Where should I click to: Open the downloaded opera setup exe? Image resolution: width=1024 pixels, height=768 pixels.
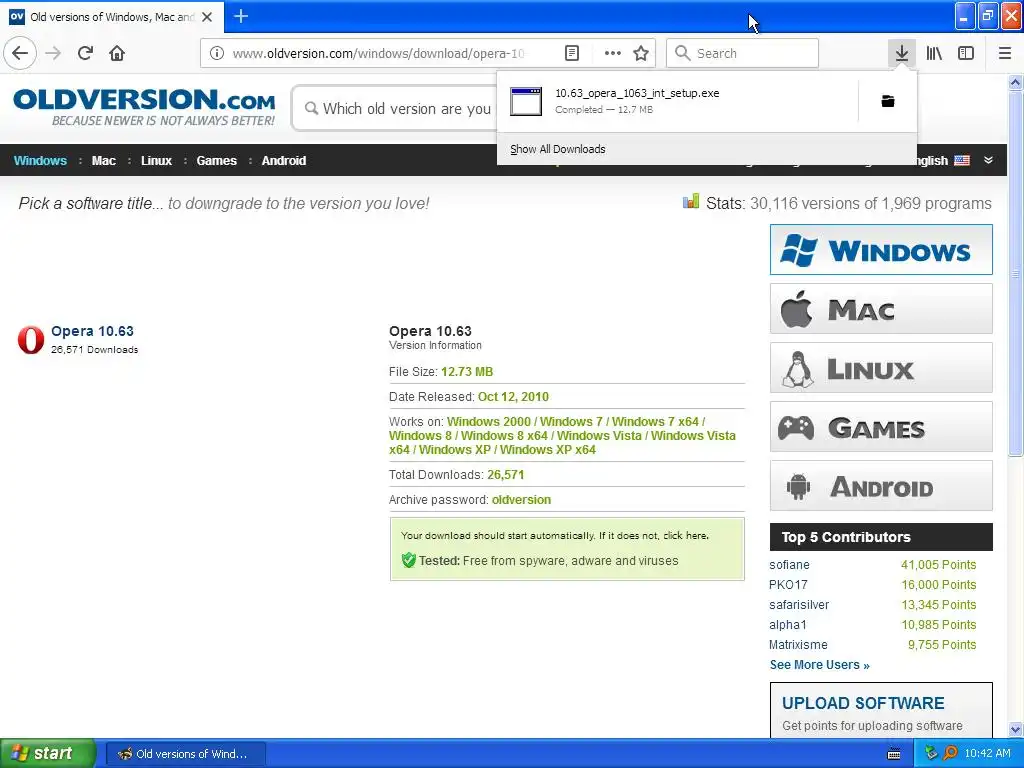(677, 101)
